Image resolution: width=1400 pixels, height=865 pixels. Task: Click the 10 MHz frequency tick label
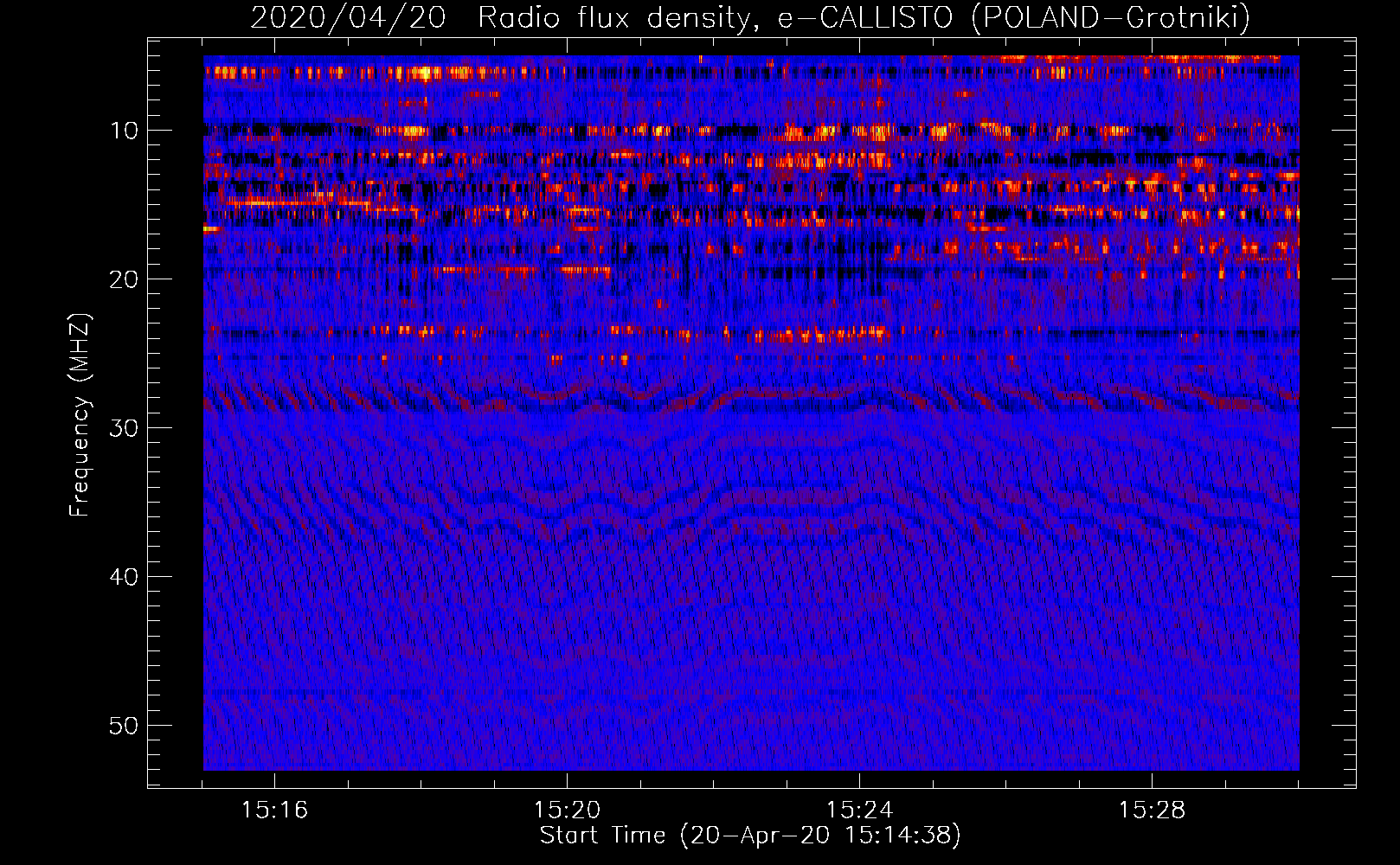coord(125,131)
